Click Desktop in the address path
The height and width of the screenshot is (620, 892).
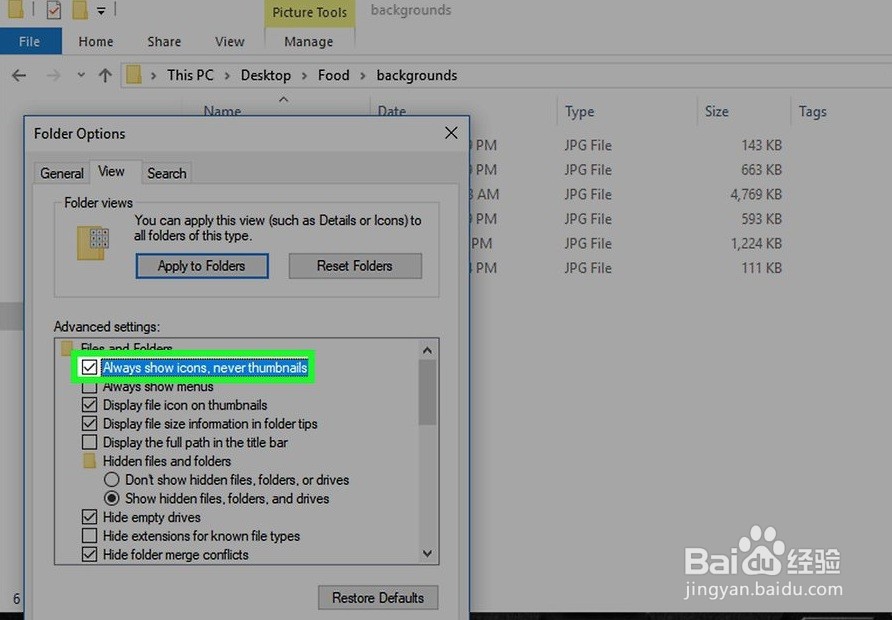[x=266, y=75]
